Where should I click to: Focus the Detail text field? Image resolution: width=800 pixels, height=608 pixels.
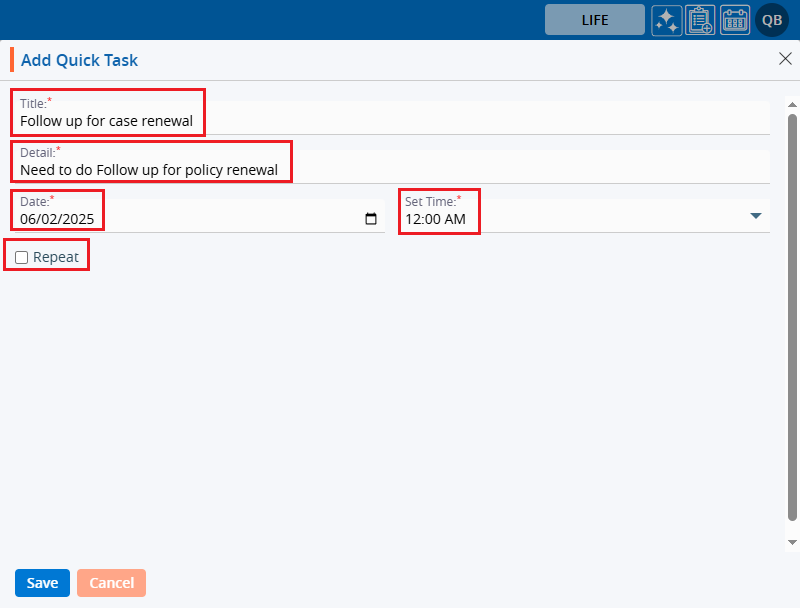[x=390, y=170]
